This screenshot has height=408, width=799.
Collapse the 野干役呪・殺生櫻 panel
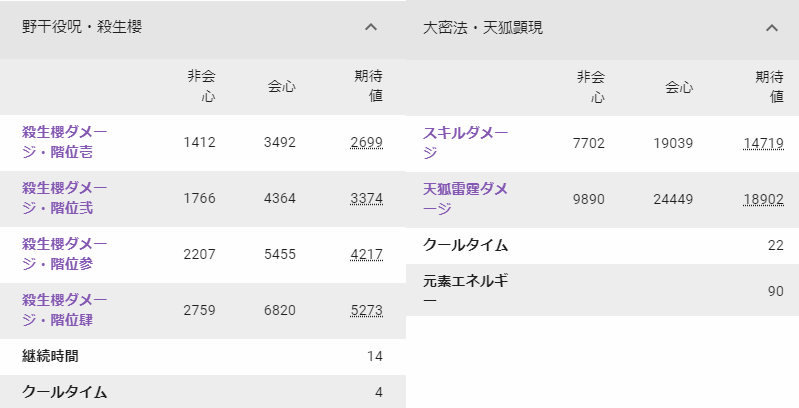371,28
